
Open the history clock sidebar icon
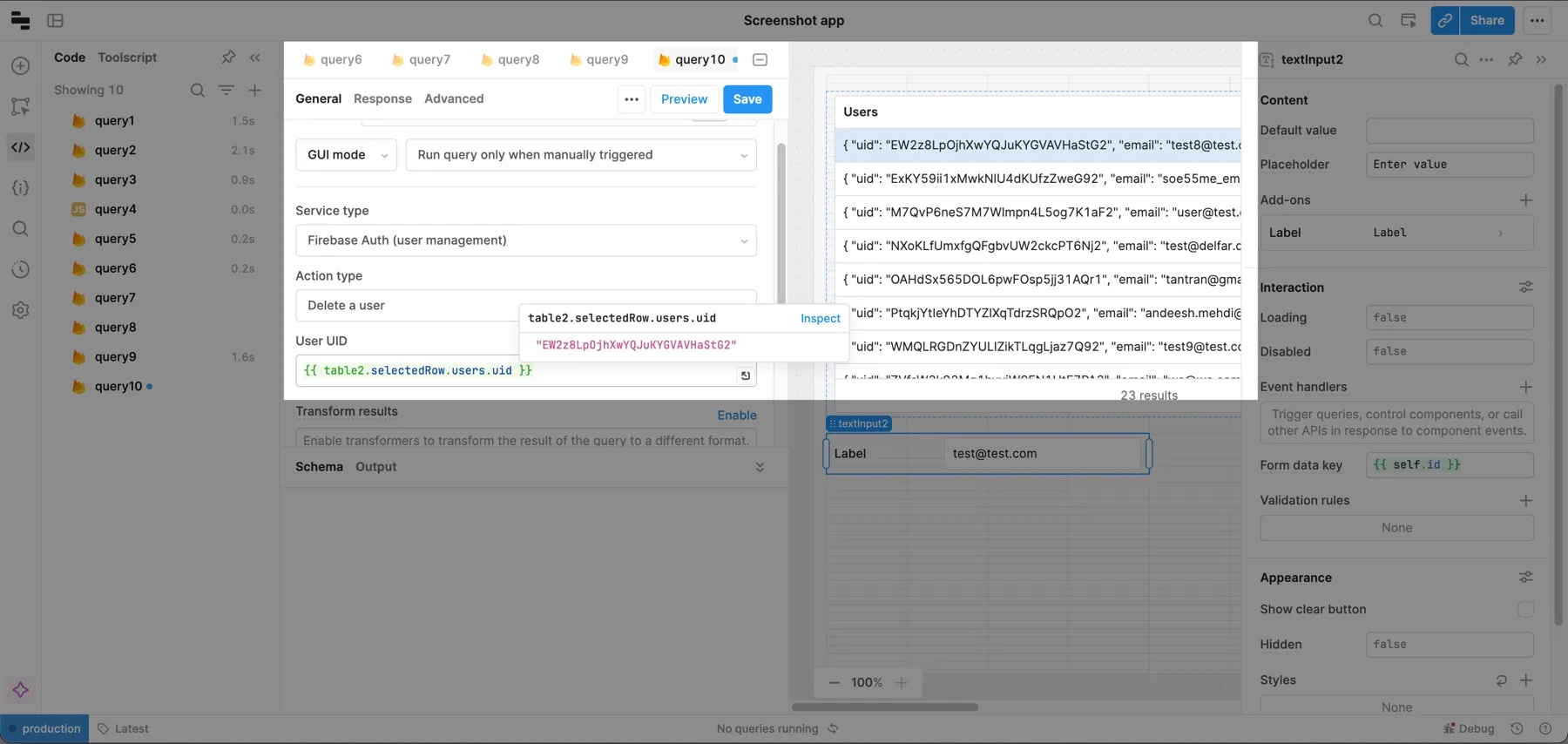coord(21,270)
